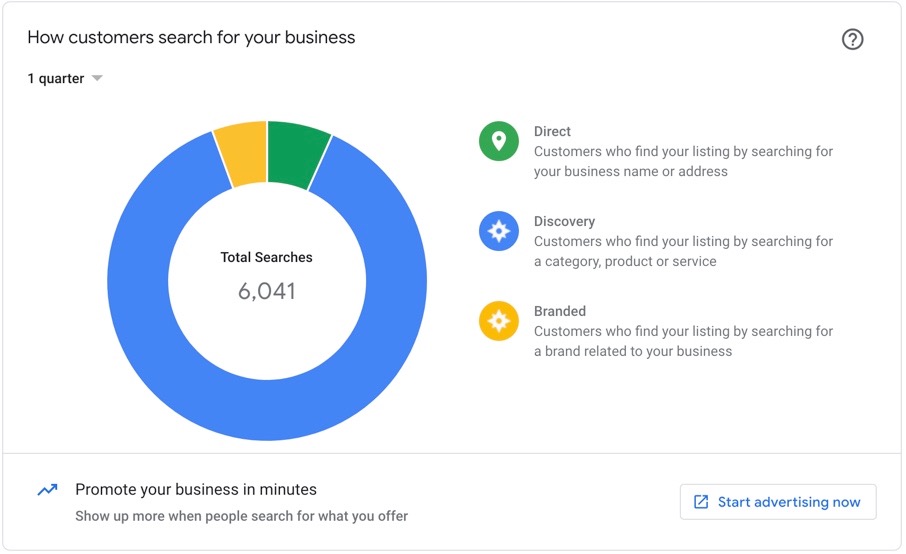906x554 pixels.
Task: Click 'How customers search for your business' title
Action: coord(191,38)
